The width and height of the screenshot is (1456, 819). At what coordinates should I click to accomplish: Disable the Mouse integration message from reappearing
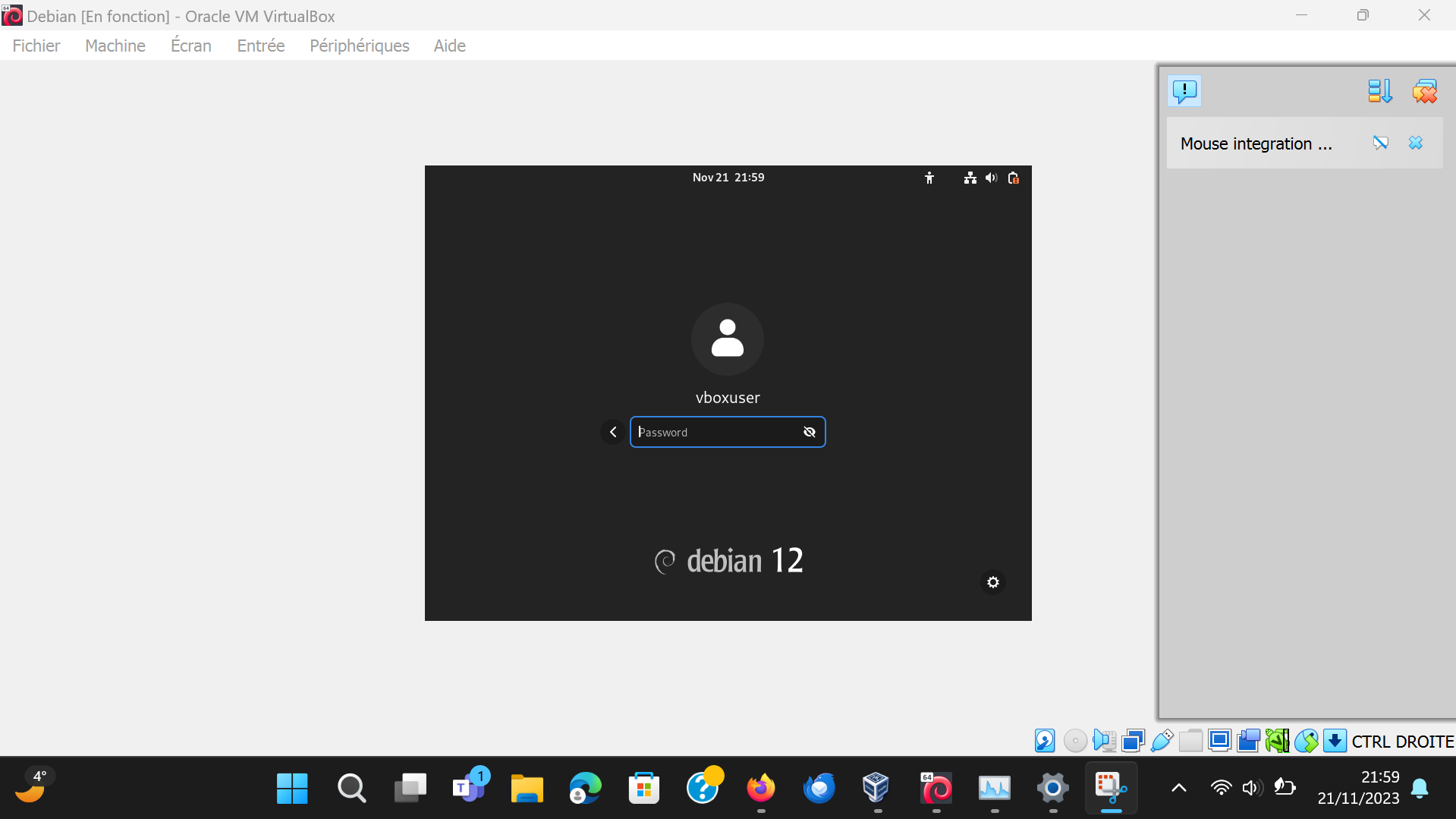click(1380, 143)
